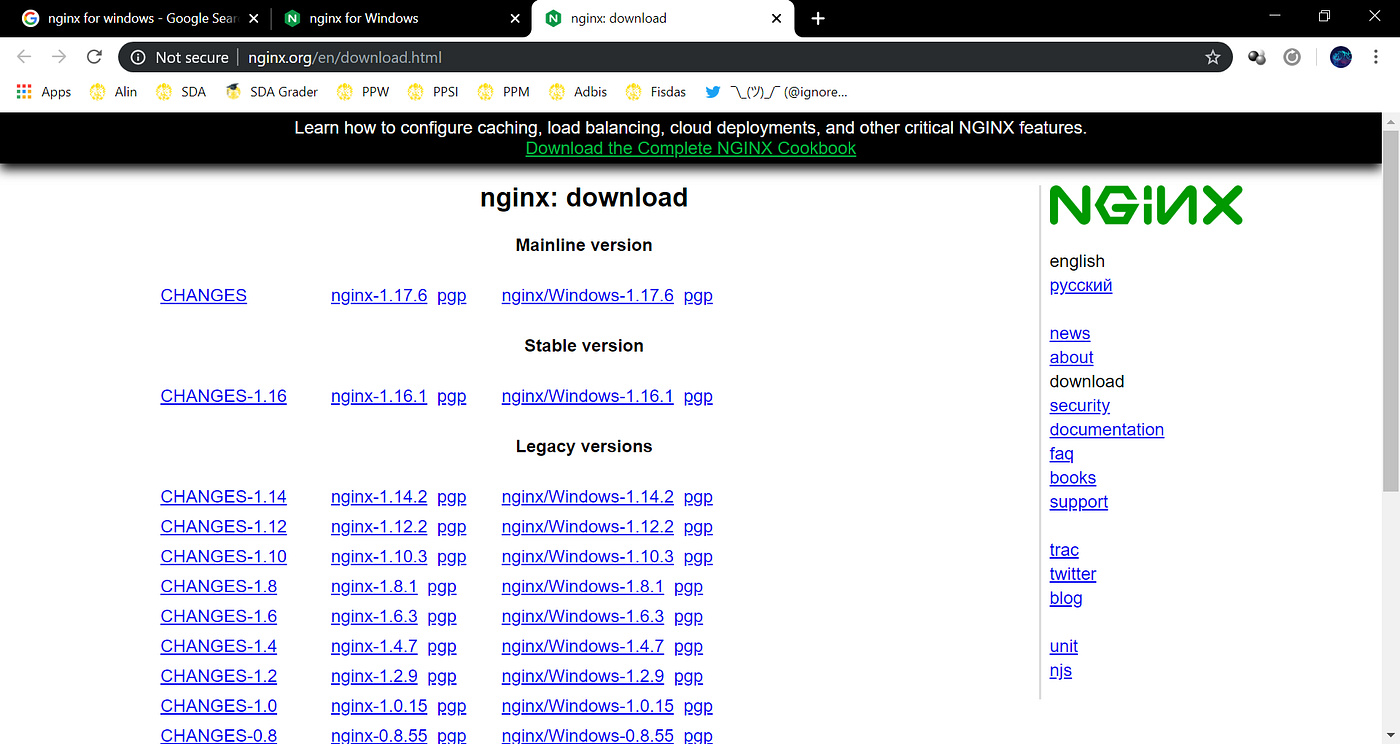
Task: Download nginx-1.12.2 source
Action: tap(379, 527)
